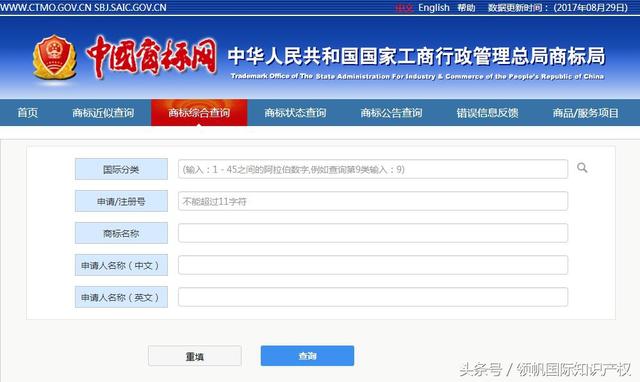Go to 商标公告查询 tab
The image size is (640, 382).
pos(391,113)
